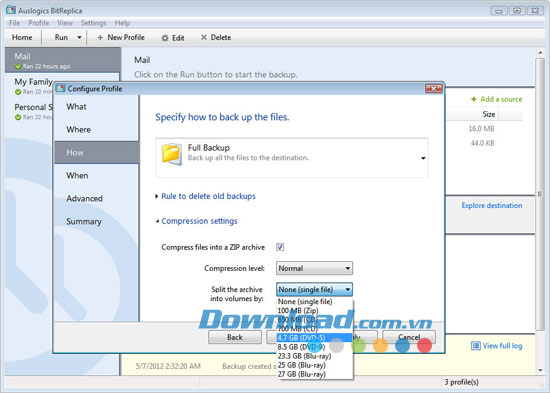Image resolution: width=550 pixels, height=393 pixels.
Task: Click the Run toolbar button
Action: point(61,37)
